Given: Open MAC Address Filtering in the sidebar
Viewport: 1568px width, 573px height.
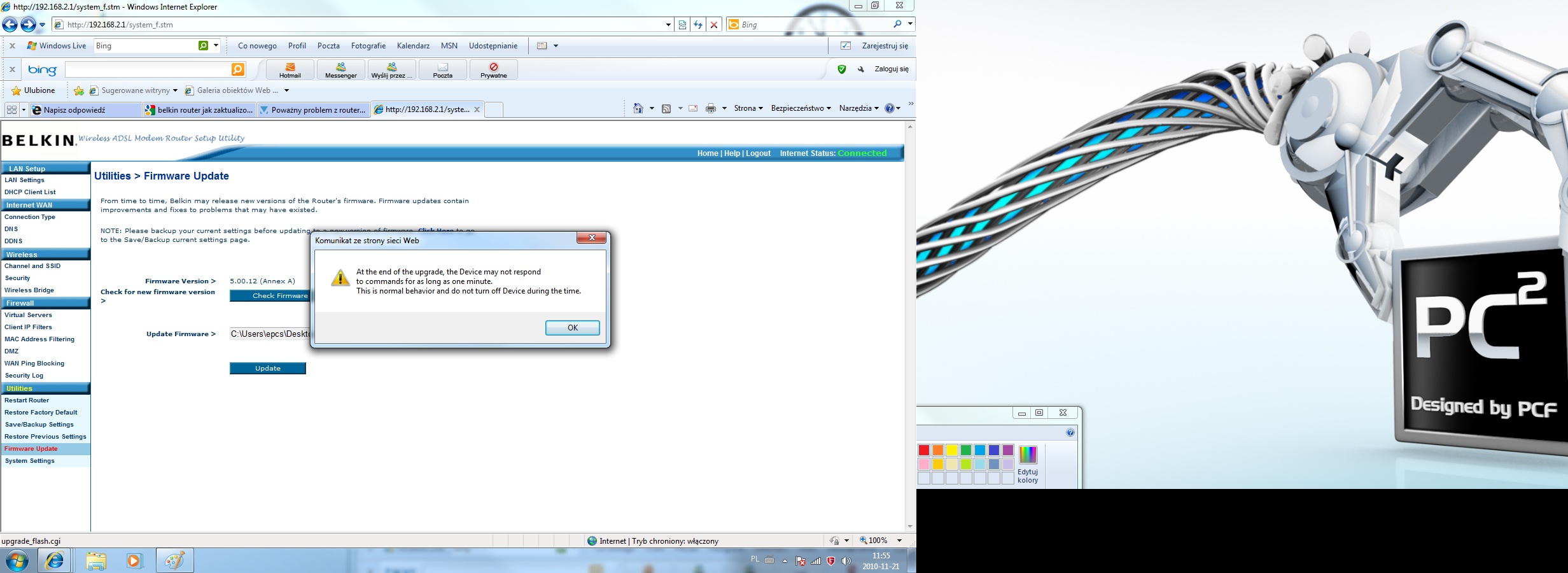Looking at the screenshot, I should click(x=39, y=339).
